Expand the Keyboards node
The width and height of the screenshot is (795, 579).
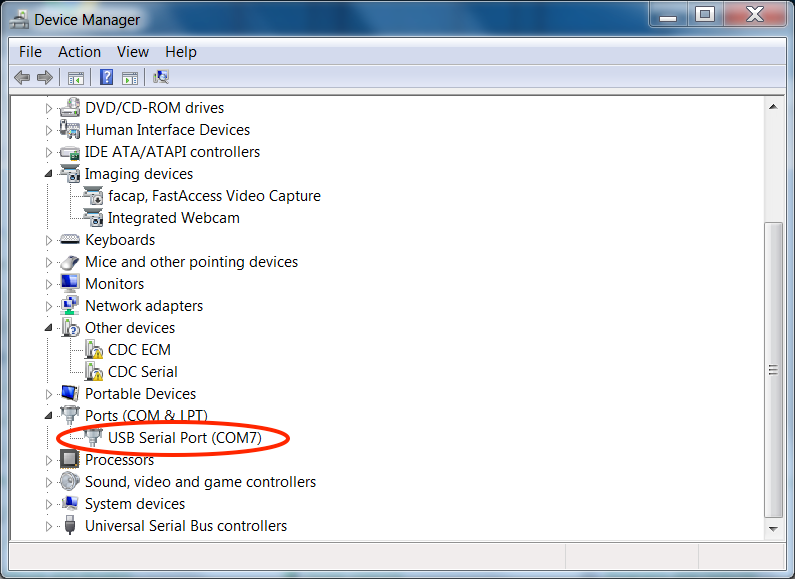click(x=49, y=240)
